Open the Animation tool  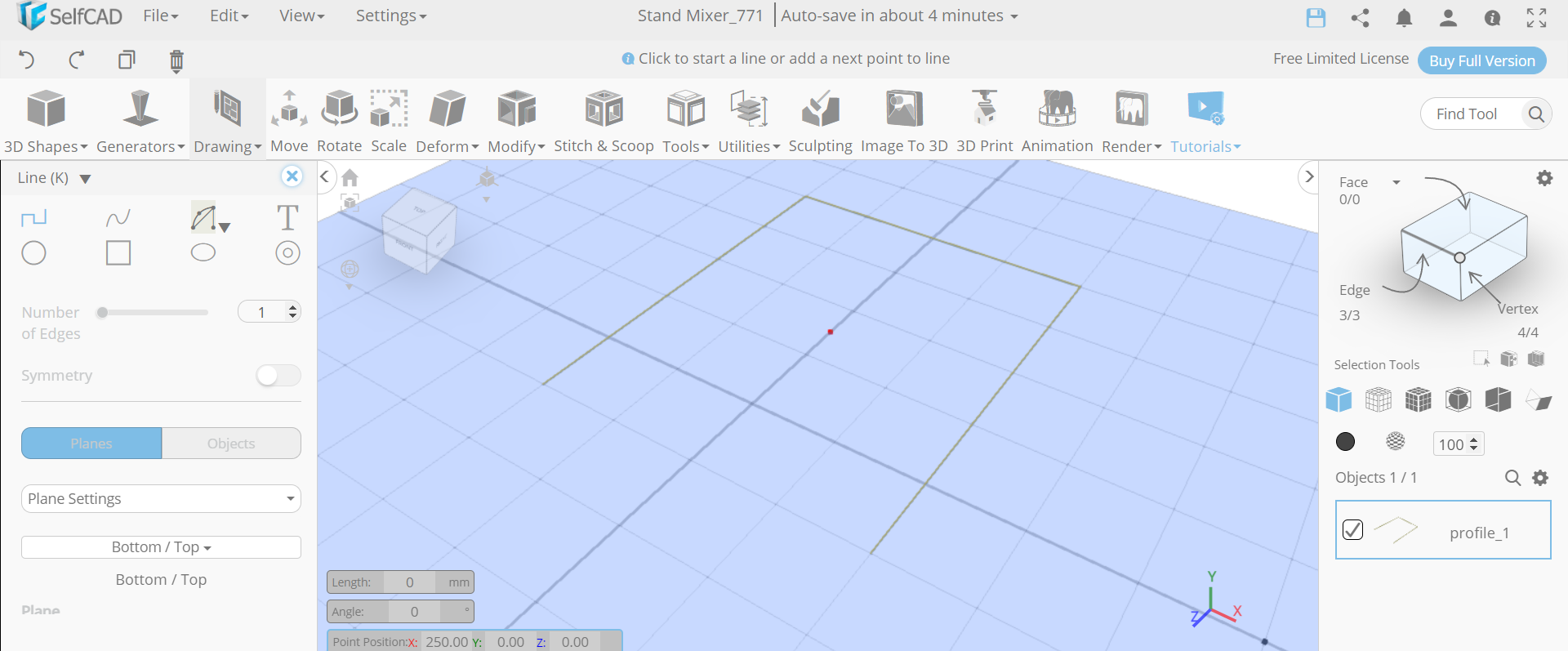point(1057,121)
